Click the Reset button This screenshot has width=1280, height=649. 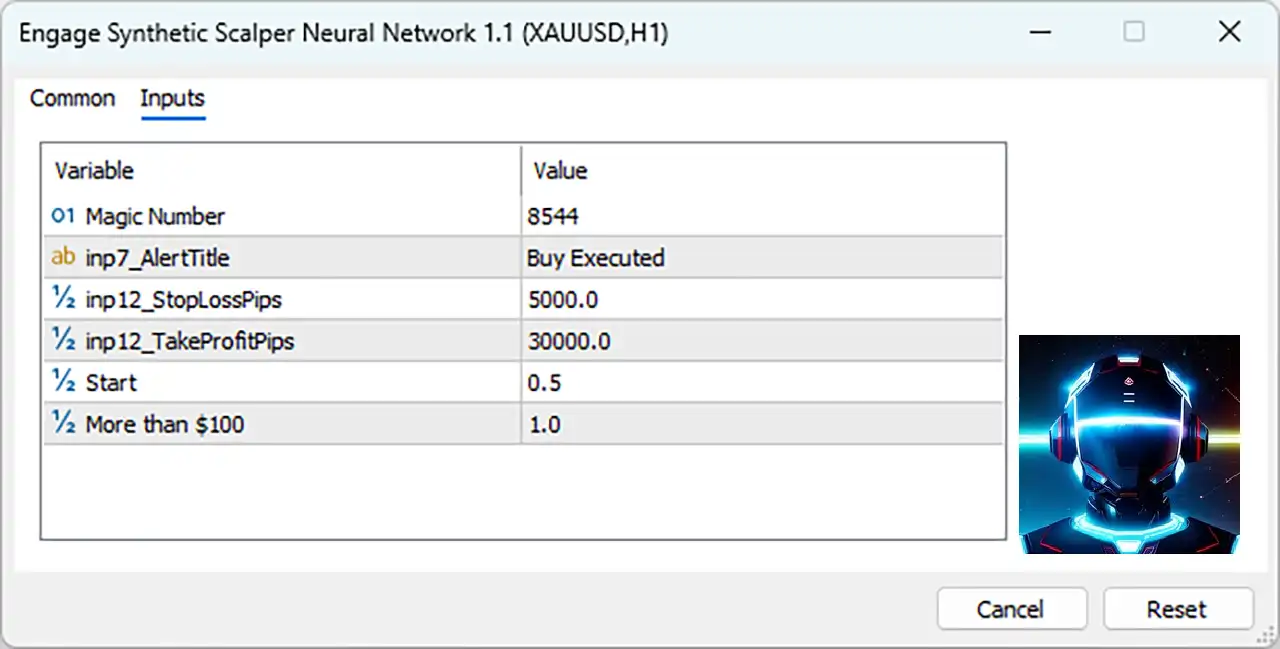click(x=1177, y=609)
